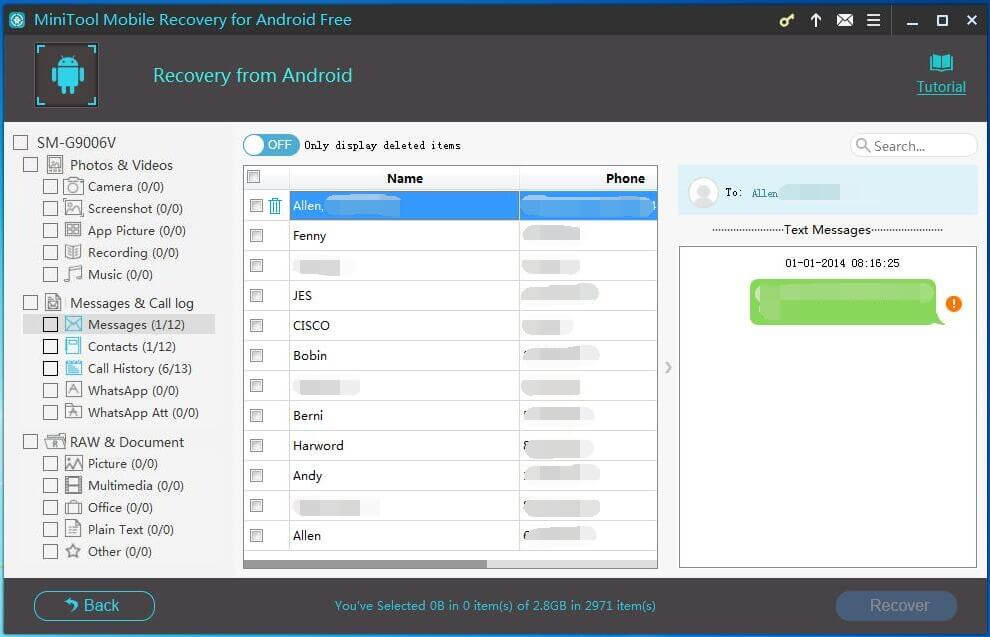Click the Music note icon
Viewport: 990px width, 637px height.
pyautogui.click(x=73, y=274)
